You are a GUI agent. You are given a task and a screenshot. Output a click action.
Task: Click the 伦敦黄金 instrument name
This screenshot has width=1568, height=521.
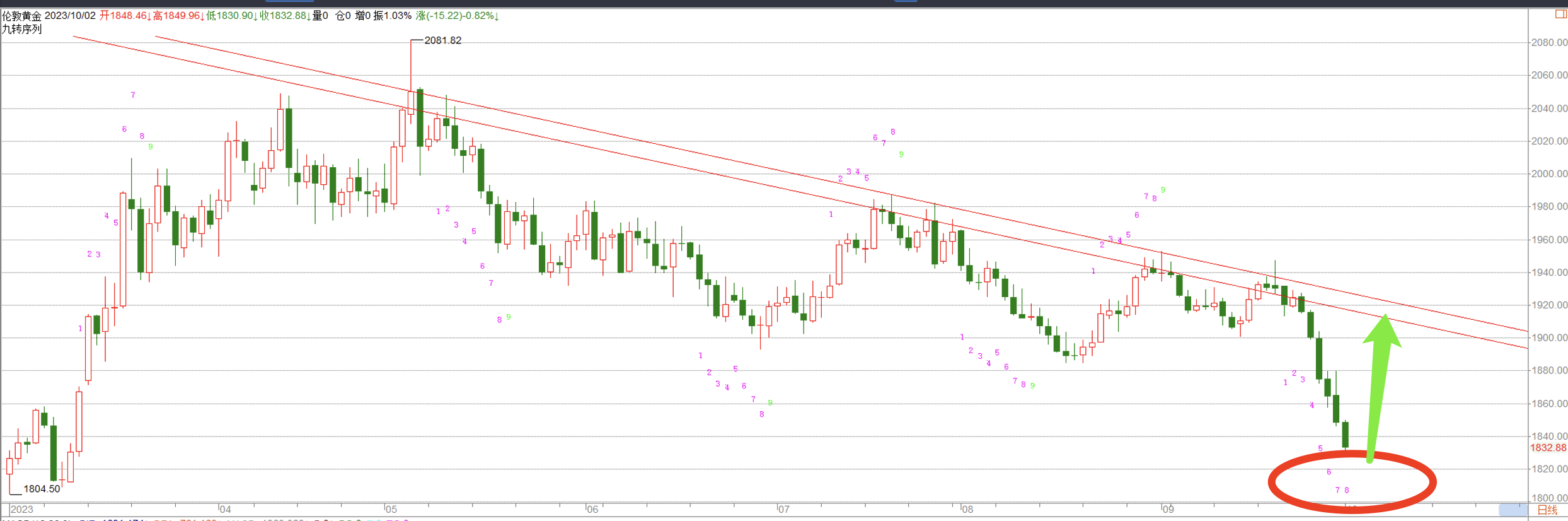[21, 16]
